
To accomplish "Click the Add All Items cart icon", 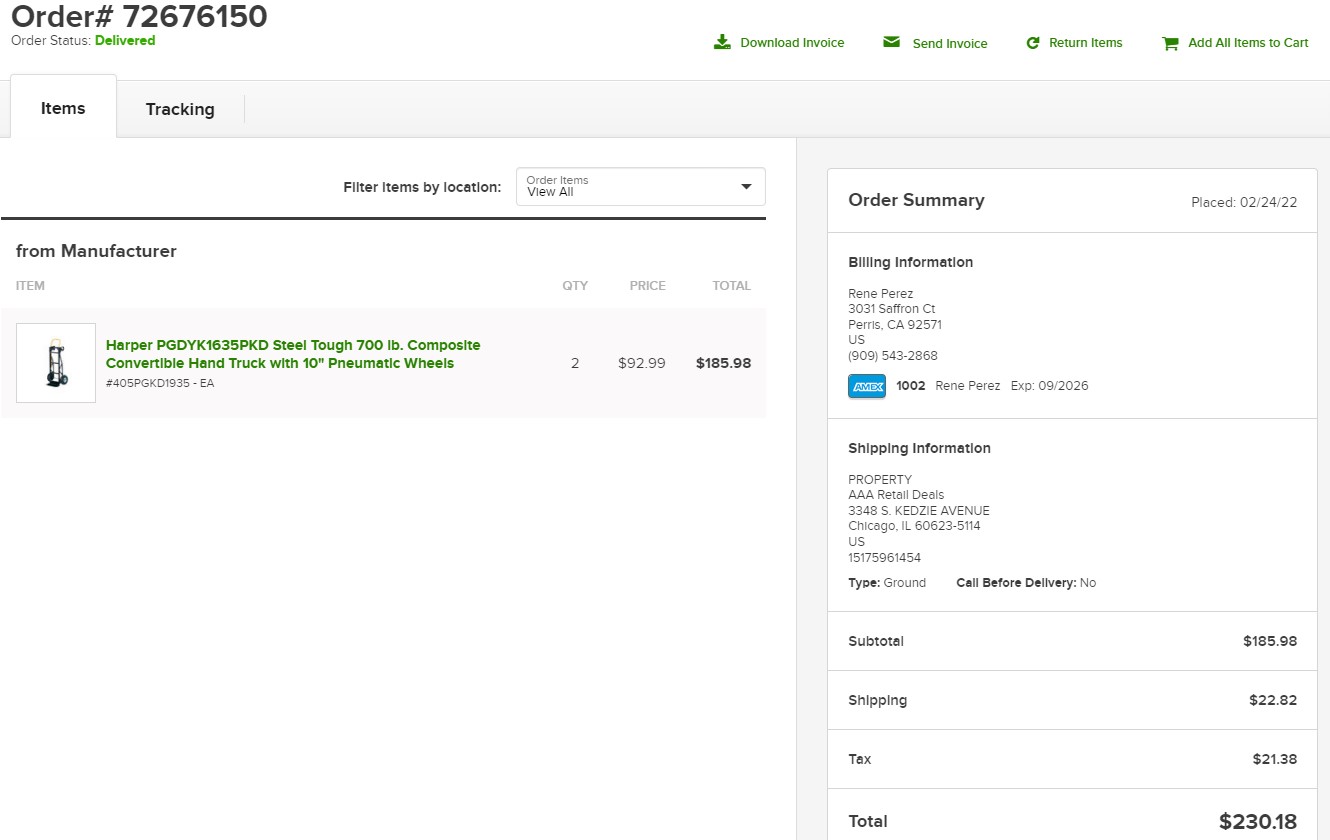I will 1170,43.
